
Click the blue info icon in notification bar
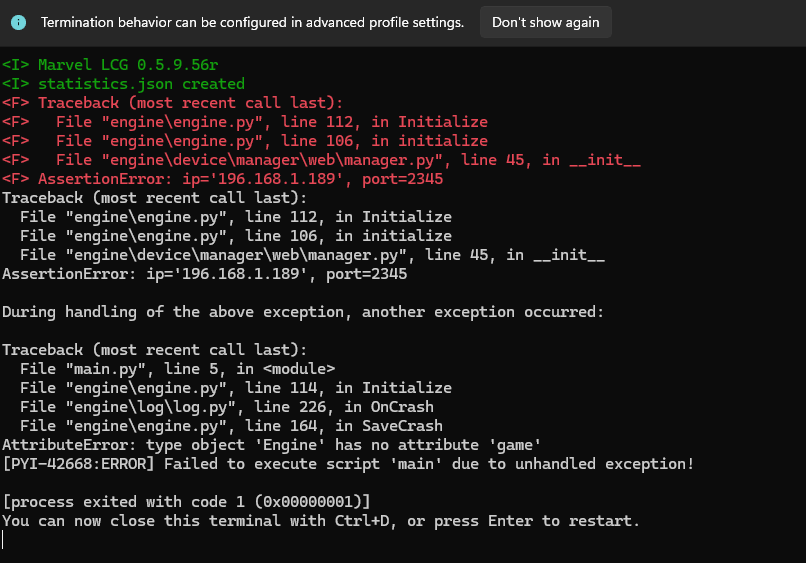(19, 22)
